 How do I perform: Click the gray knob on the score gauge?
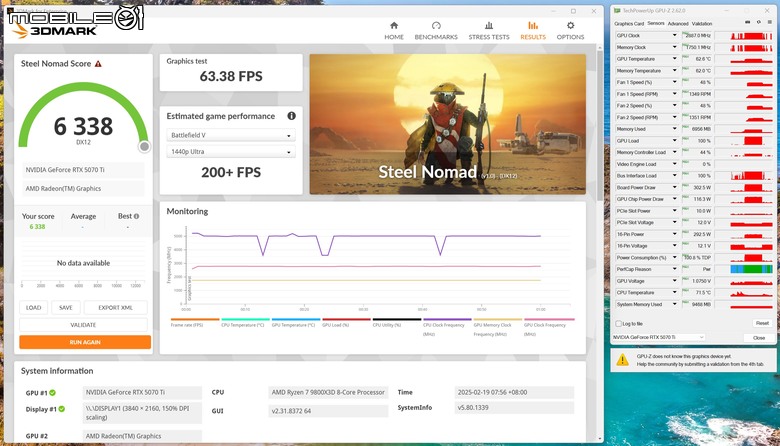click(144, 146)
